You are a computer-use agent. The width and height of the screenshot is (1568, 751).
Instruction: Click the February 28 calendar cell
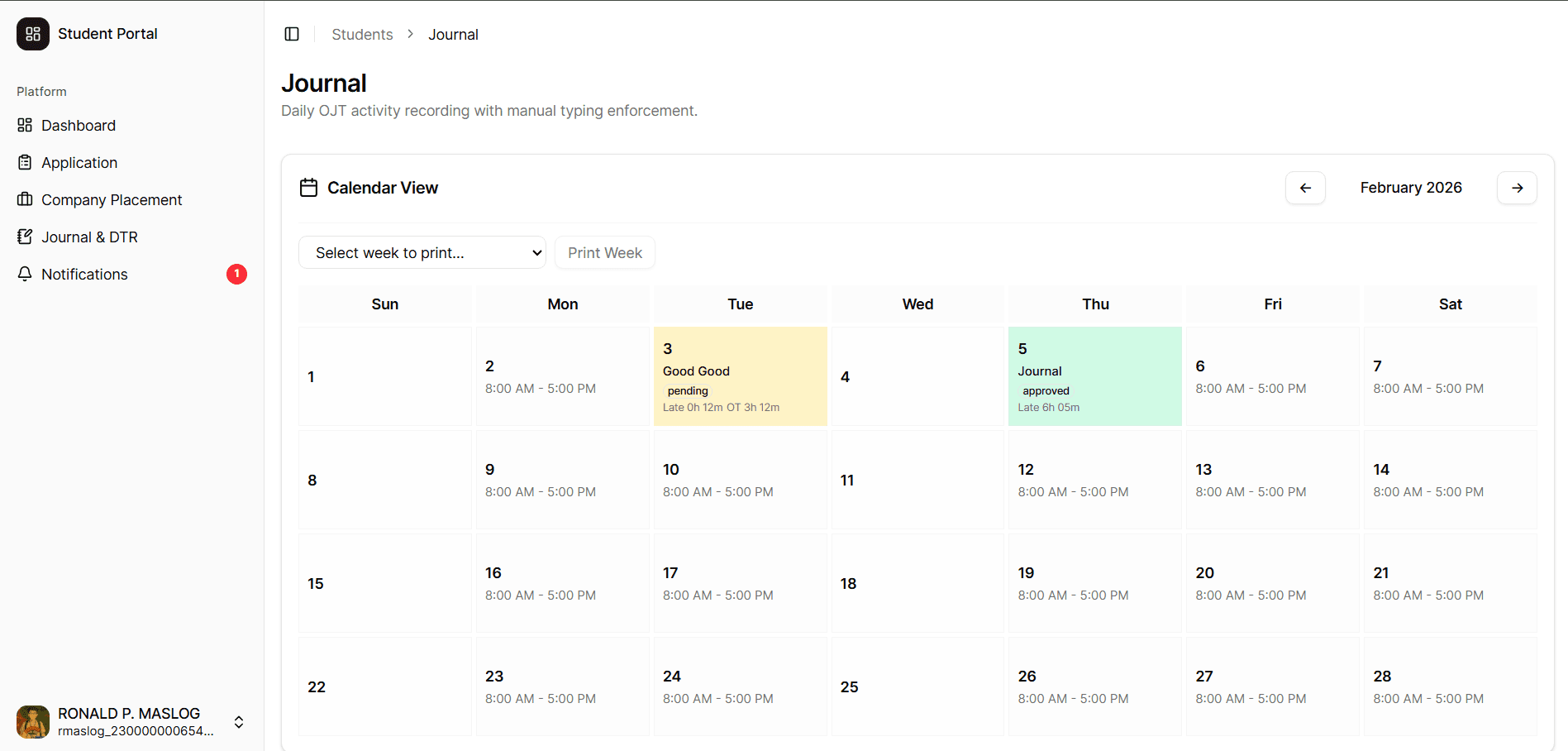(x=1451, y=686)
